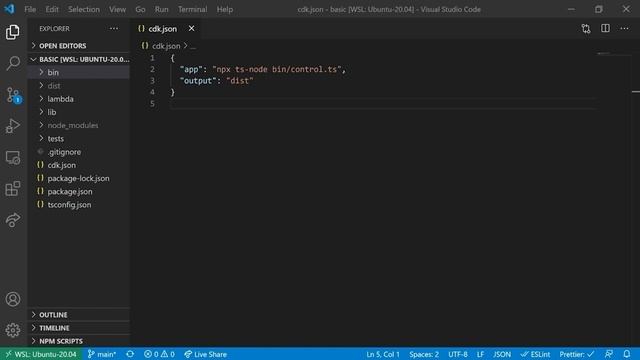Screen dimensions: 640x360
Task: Synchronize changes icon in status bar
Action: click(130, 354)
